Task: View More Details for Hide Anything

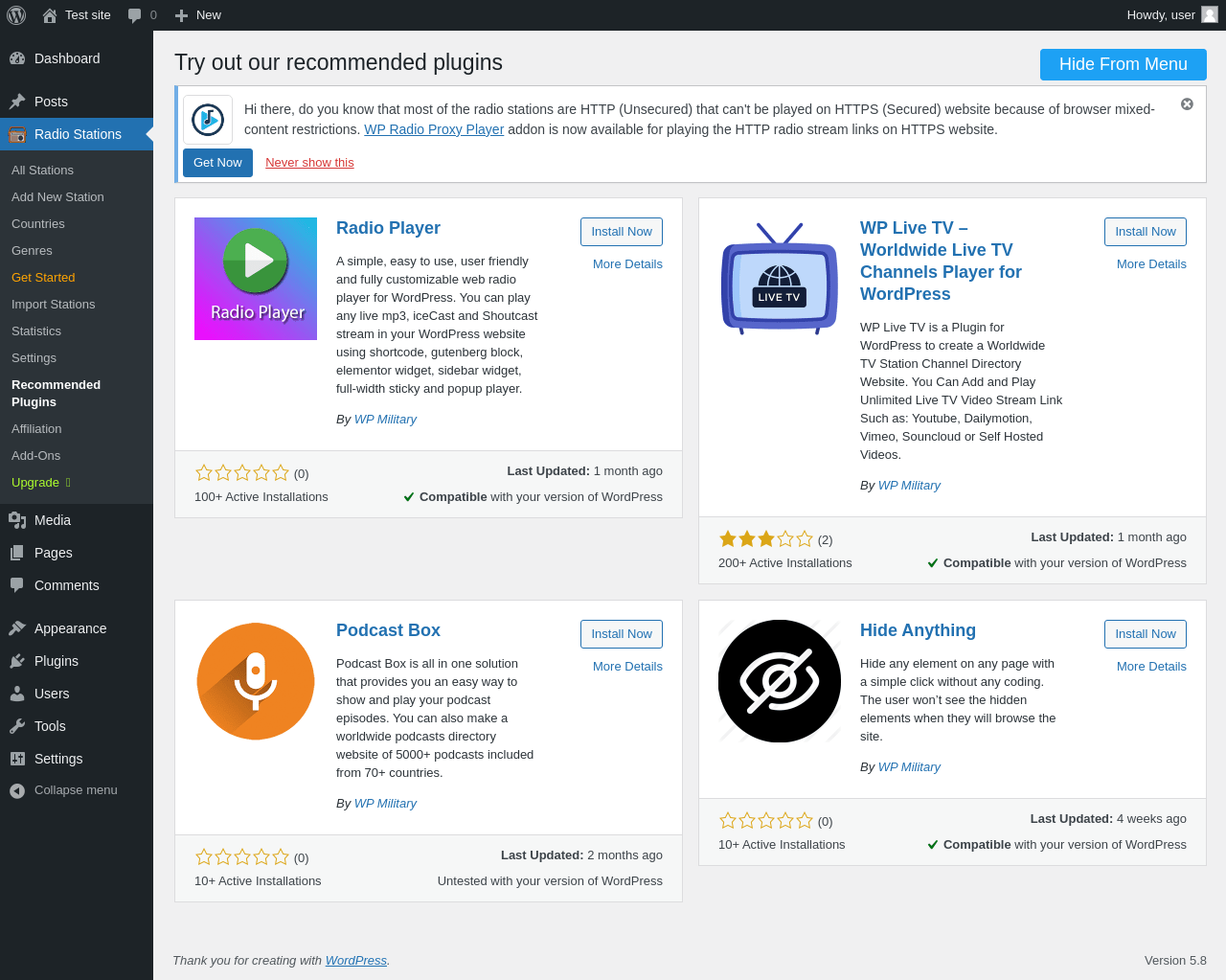Action: coord(1151,667)
